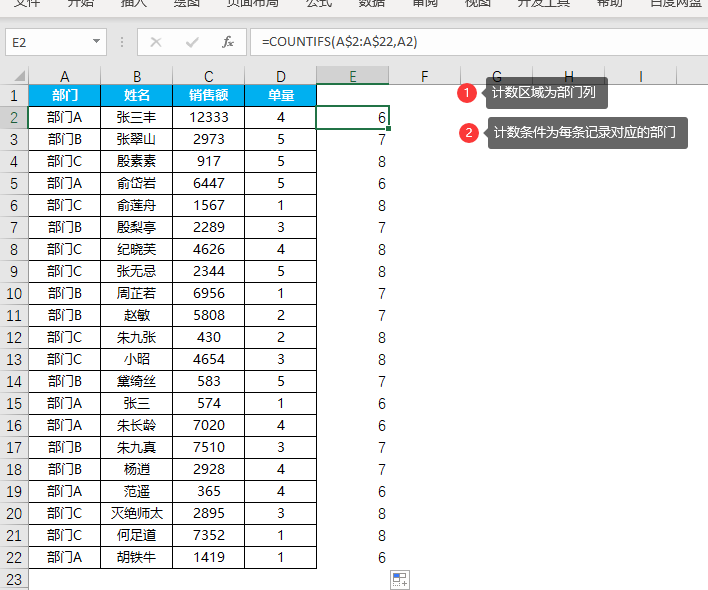Viewport: 708px width, 590px height.
Task: Click header cell 部门
Action: click(x=64, y=95)
